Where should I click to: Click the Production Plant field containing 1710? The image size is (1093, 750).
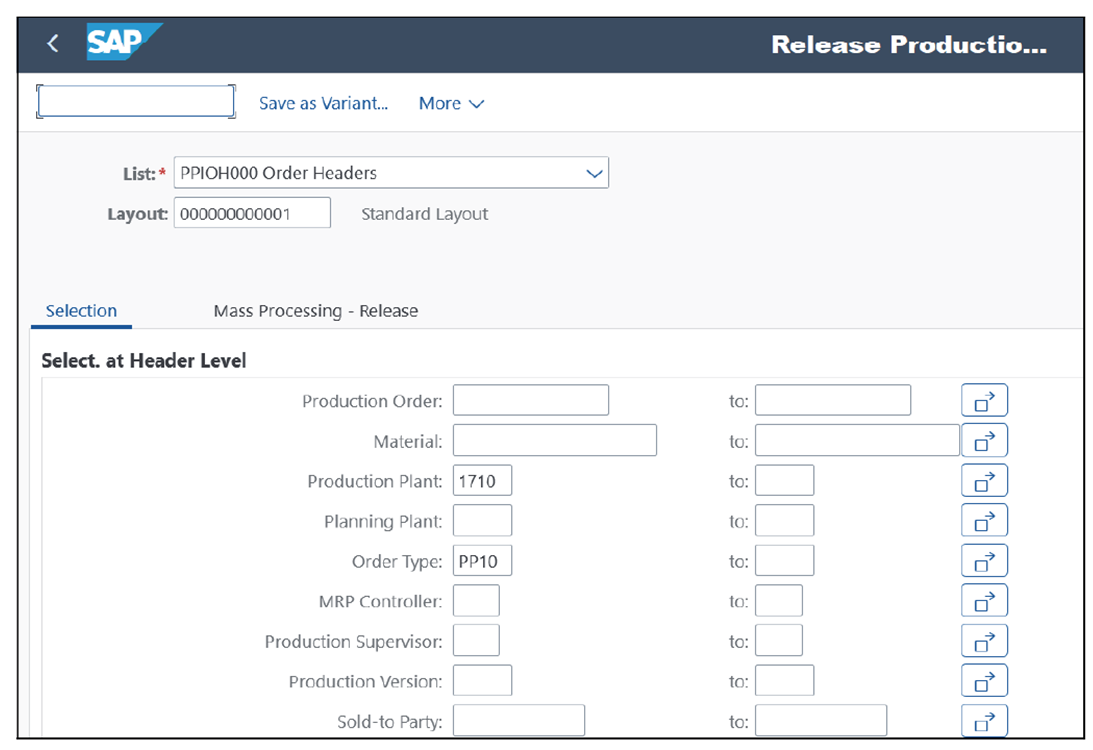482,480
